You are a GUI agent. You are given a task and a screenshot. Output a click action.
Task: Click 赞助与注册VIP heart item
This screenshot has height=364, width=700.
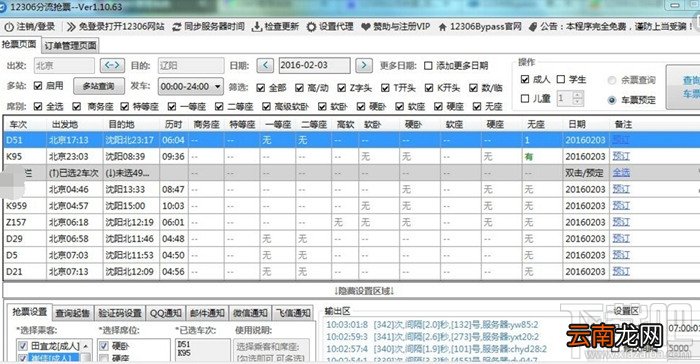(395, 27)
